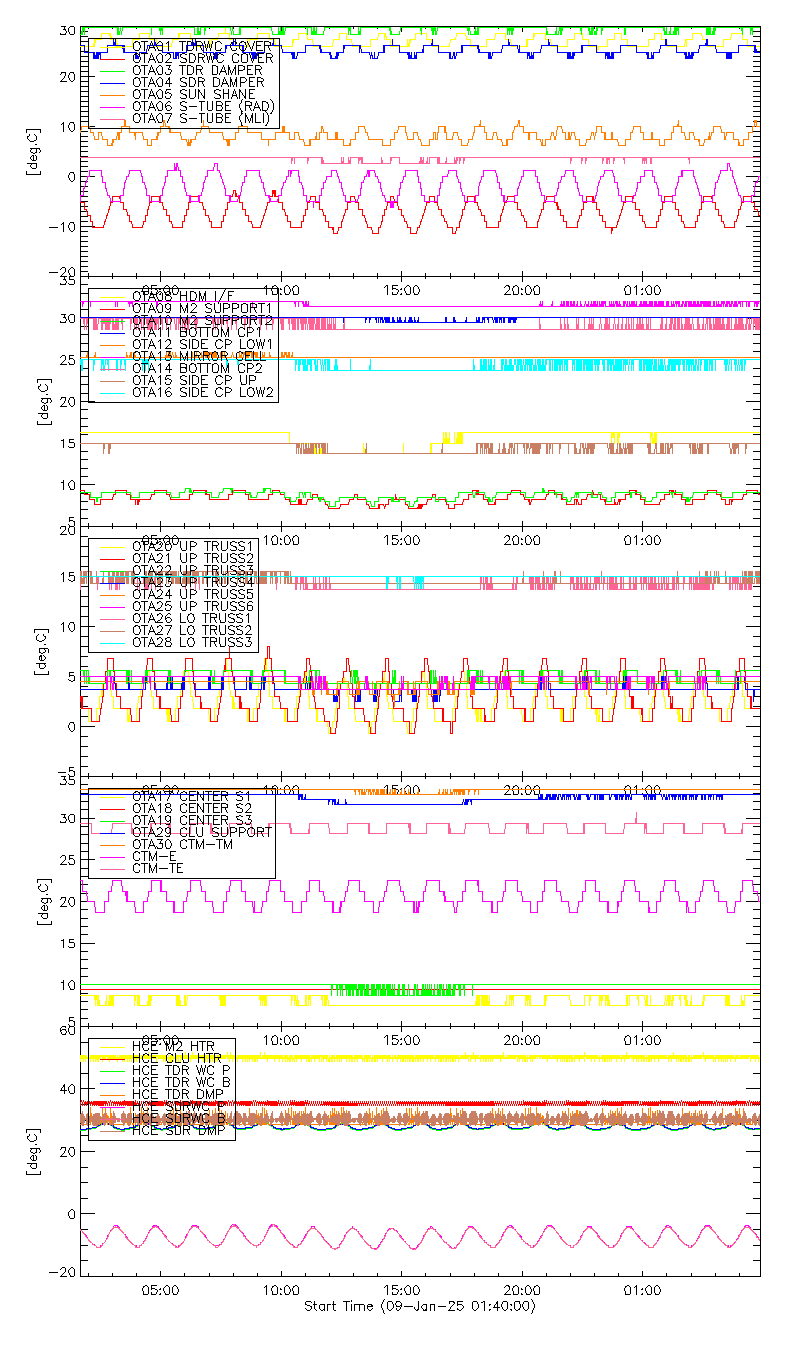This screenshot has height=1350, width=800.
Task: Click the CTM-TE legend label
Action: pyautogui.click(x=159, y=868)
